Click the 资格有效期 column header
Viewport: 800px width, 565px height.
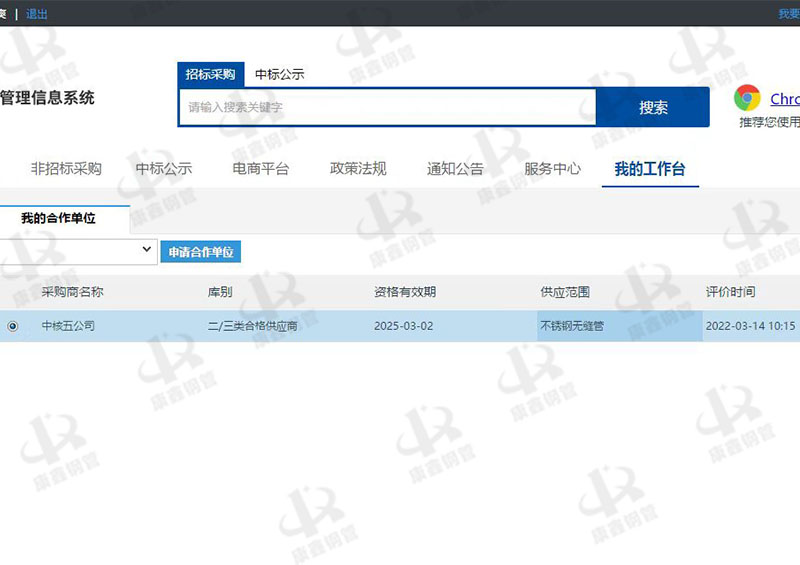point(405,292)
